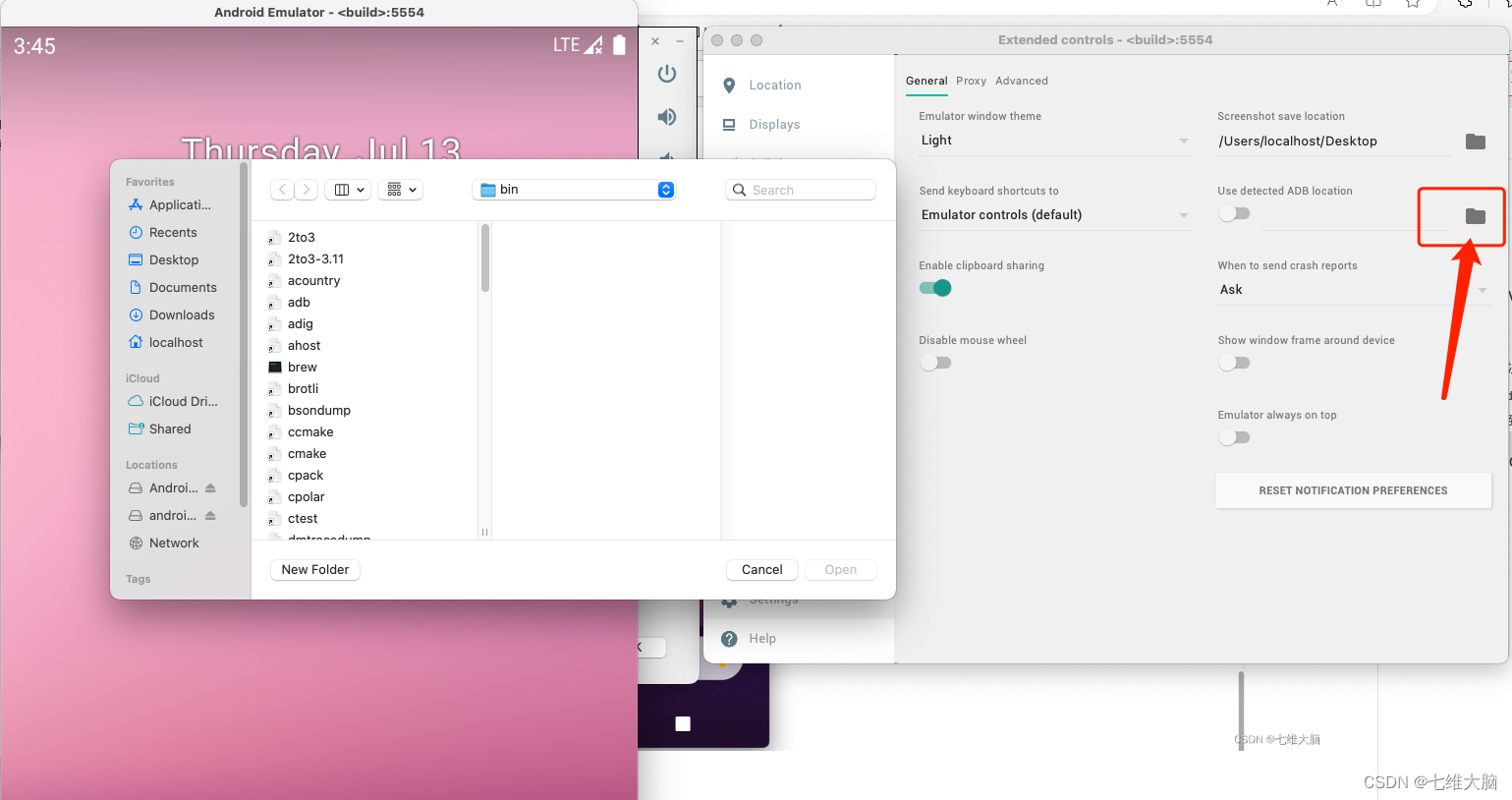Image resolution: width=1512 pixels, height=800 pixels.
Task: Click the Open button in file dialog
Action: 841,570
